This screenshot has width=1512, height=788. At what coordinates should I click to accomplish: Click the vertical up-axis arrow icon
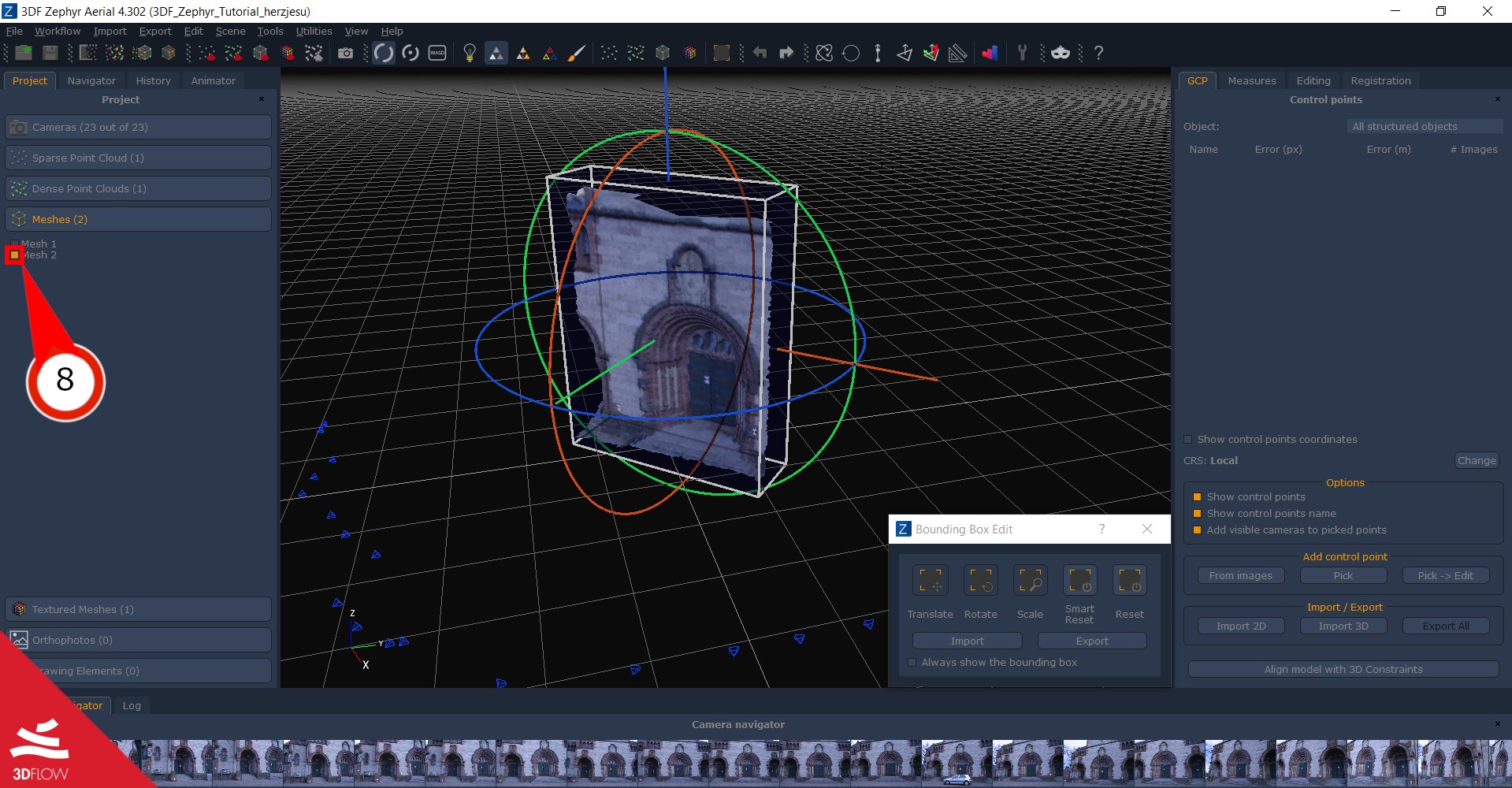point(878,53)
